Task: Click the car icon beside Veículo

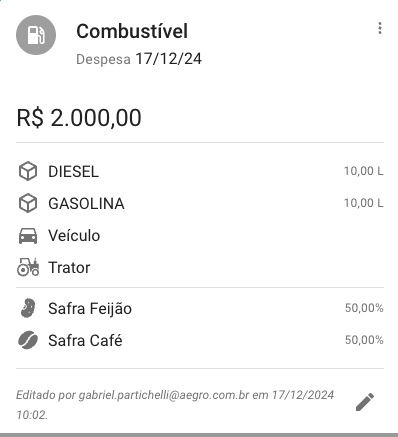Action: 28,236
